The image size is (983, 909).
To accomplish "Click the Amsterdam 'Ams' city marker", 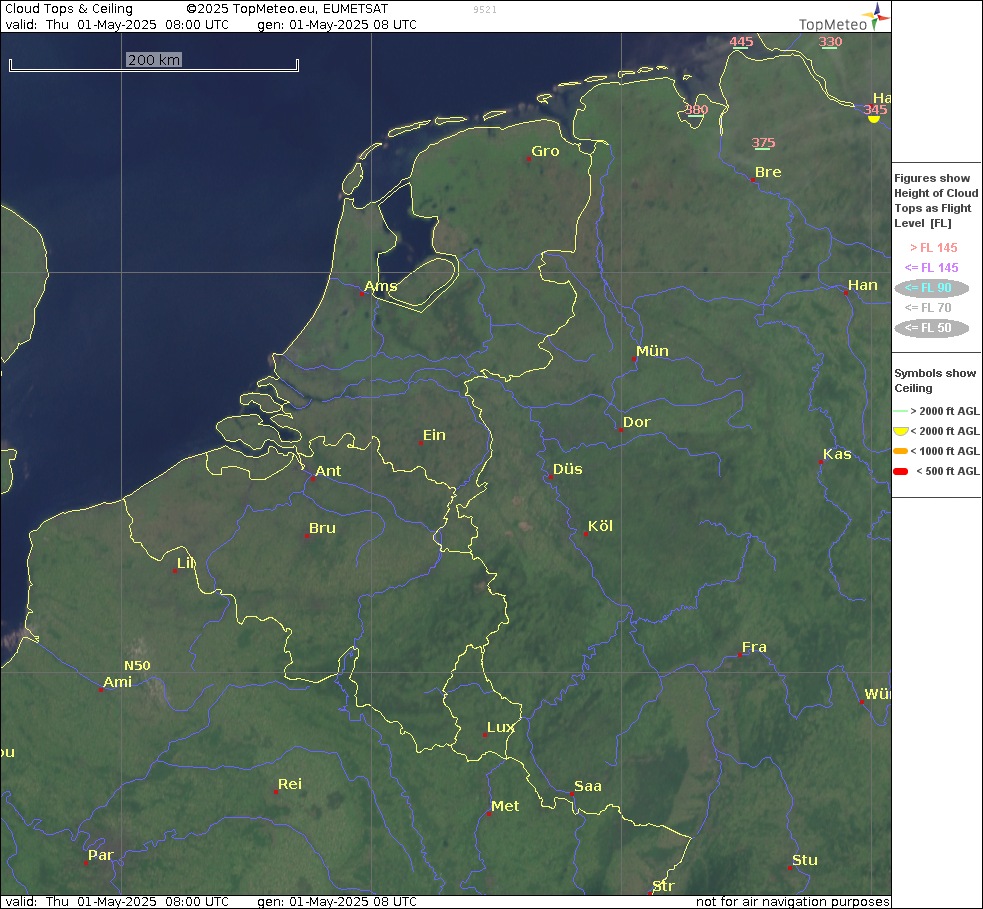I will [x=362, y=293].
